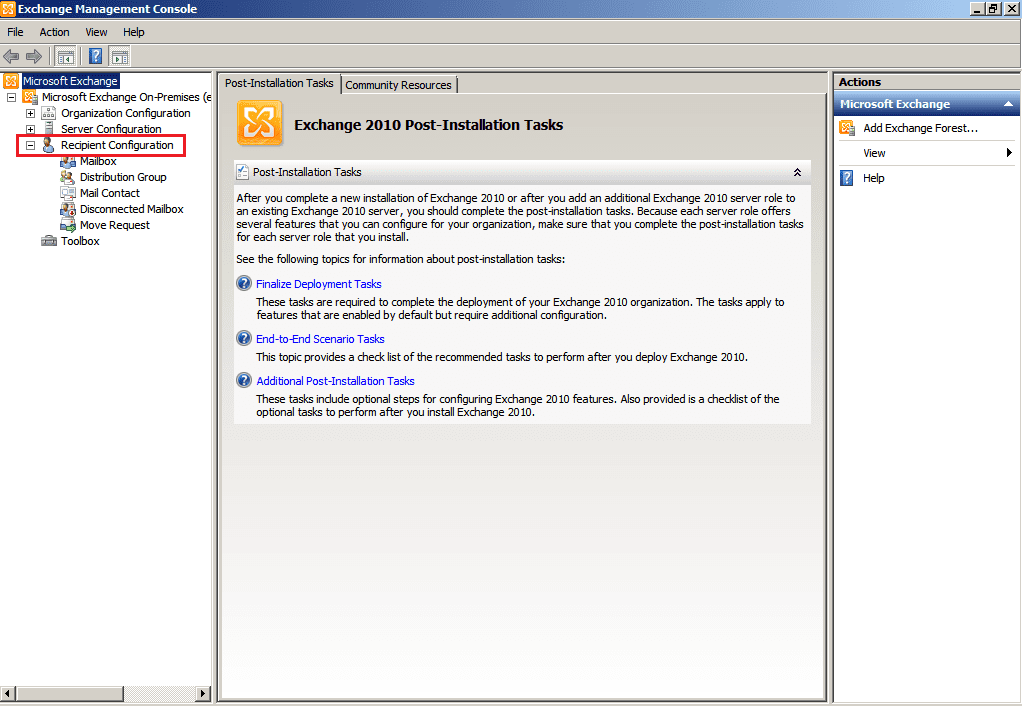Click the blue Help icon in toolbar
The image size is (1022, 706).
pos(96,56)
